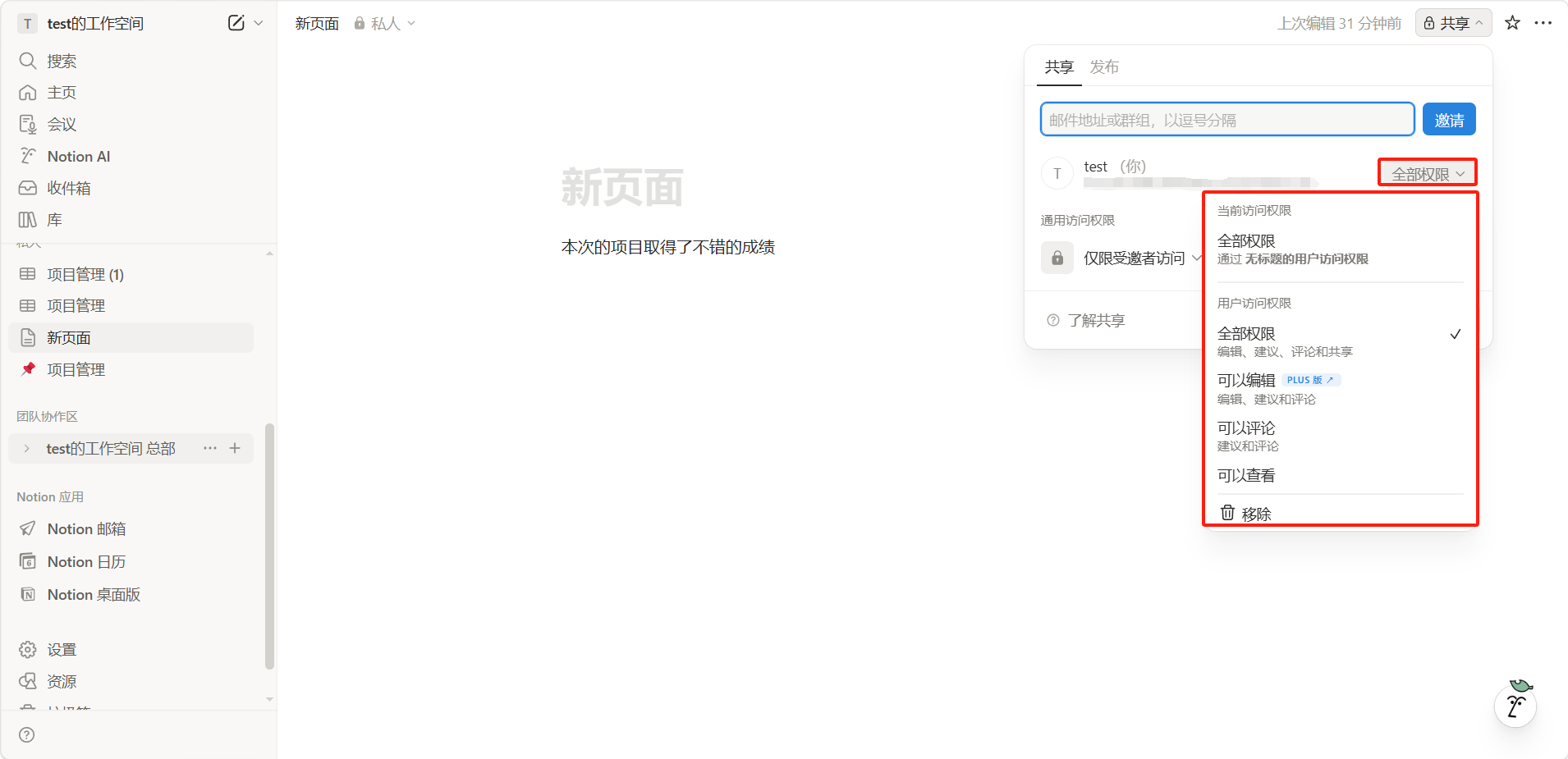Viewport: 1568px width, 759px height.
Task: Open the three-dot page options menu
Action: [x=1543, y=23]
